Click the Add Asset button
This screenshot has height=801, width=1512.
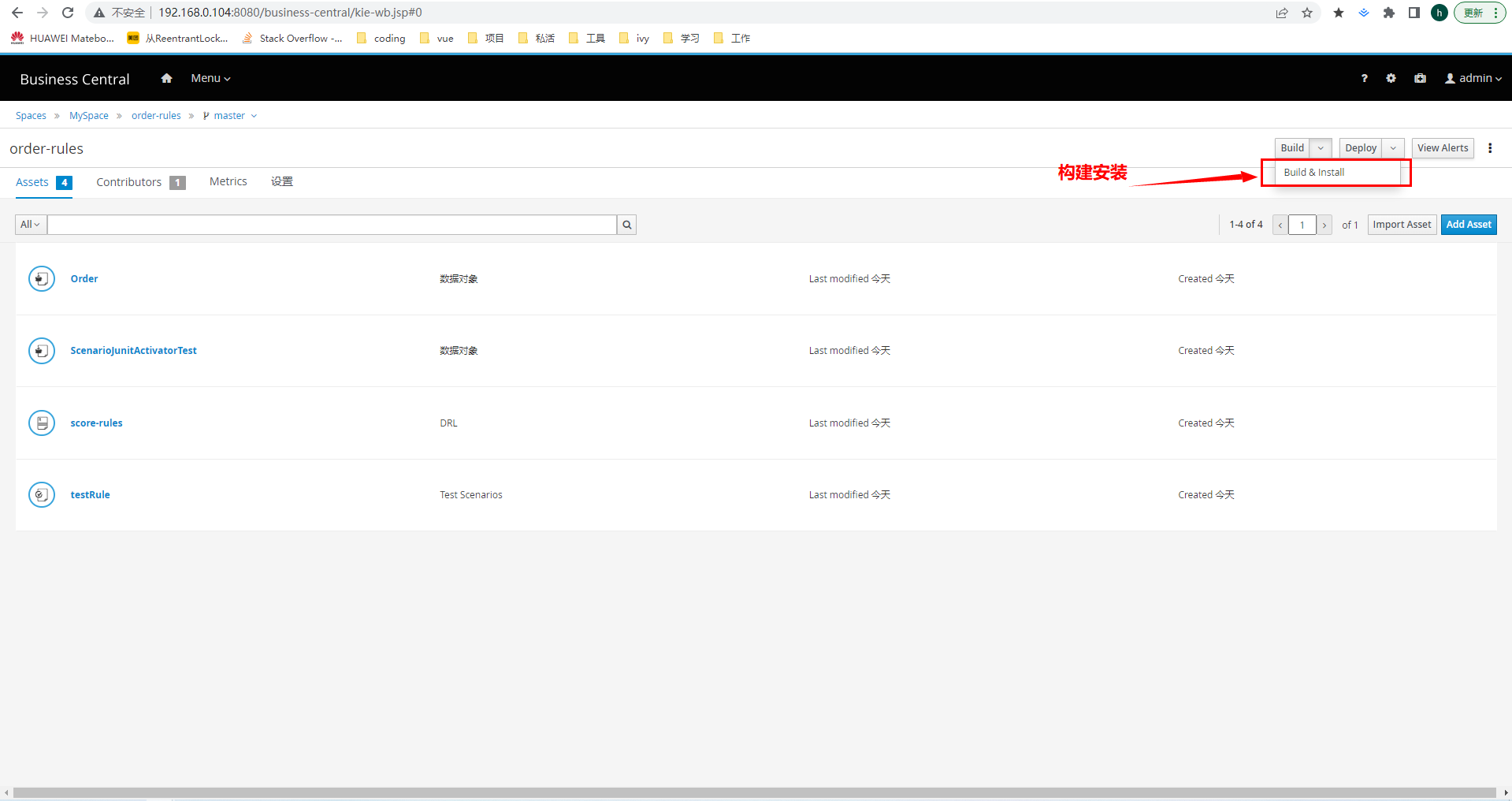coord(1468,225)
